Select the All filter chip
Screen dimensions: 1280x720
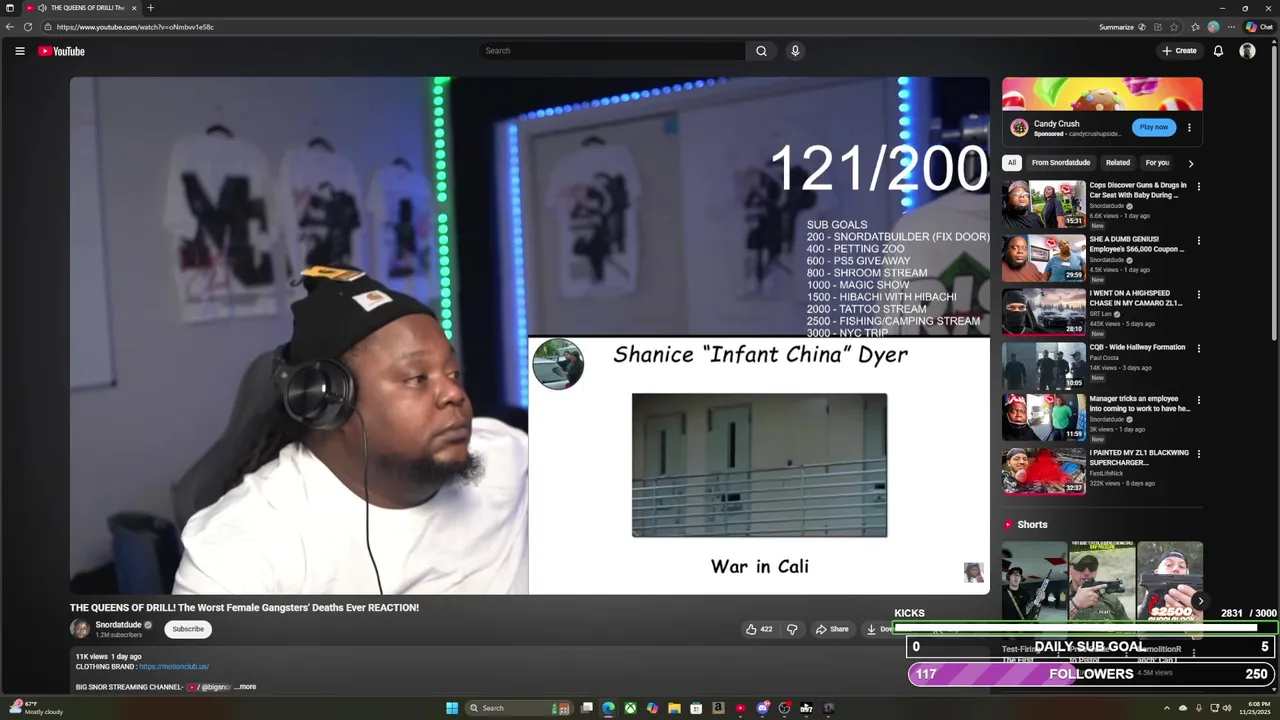1012,163
